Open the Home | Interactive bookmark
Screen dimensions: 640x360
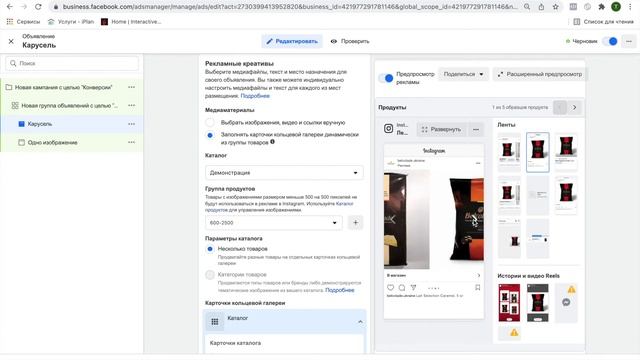[x=131, y=22]
